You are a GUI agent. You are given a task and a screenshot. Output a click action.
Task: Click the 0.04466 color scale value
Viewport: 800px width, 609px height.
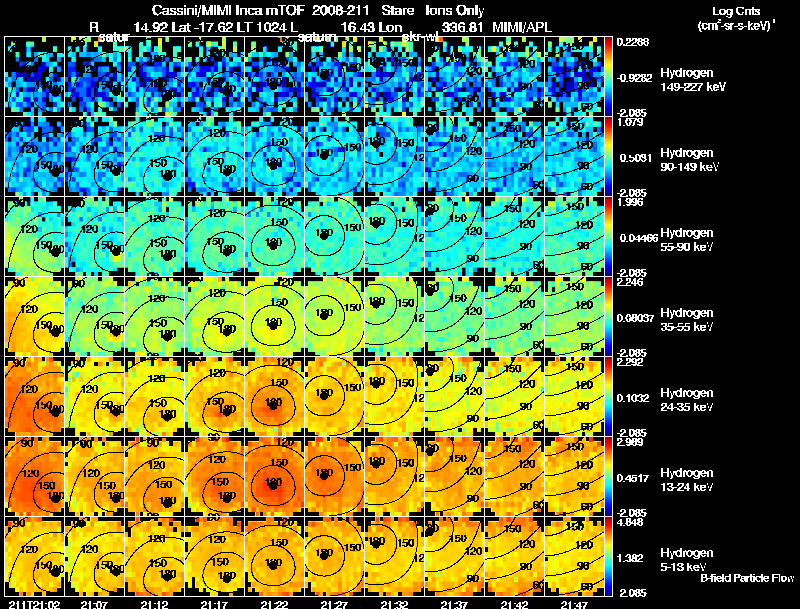638,238
